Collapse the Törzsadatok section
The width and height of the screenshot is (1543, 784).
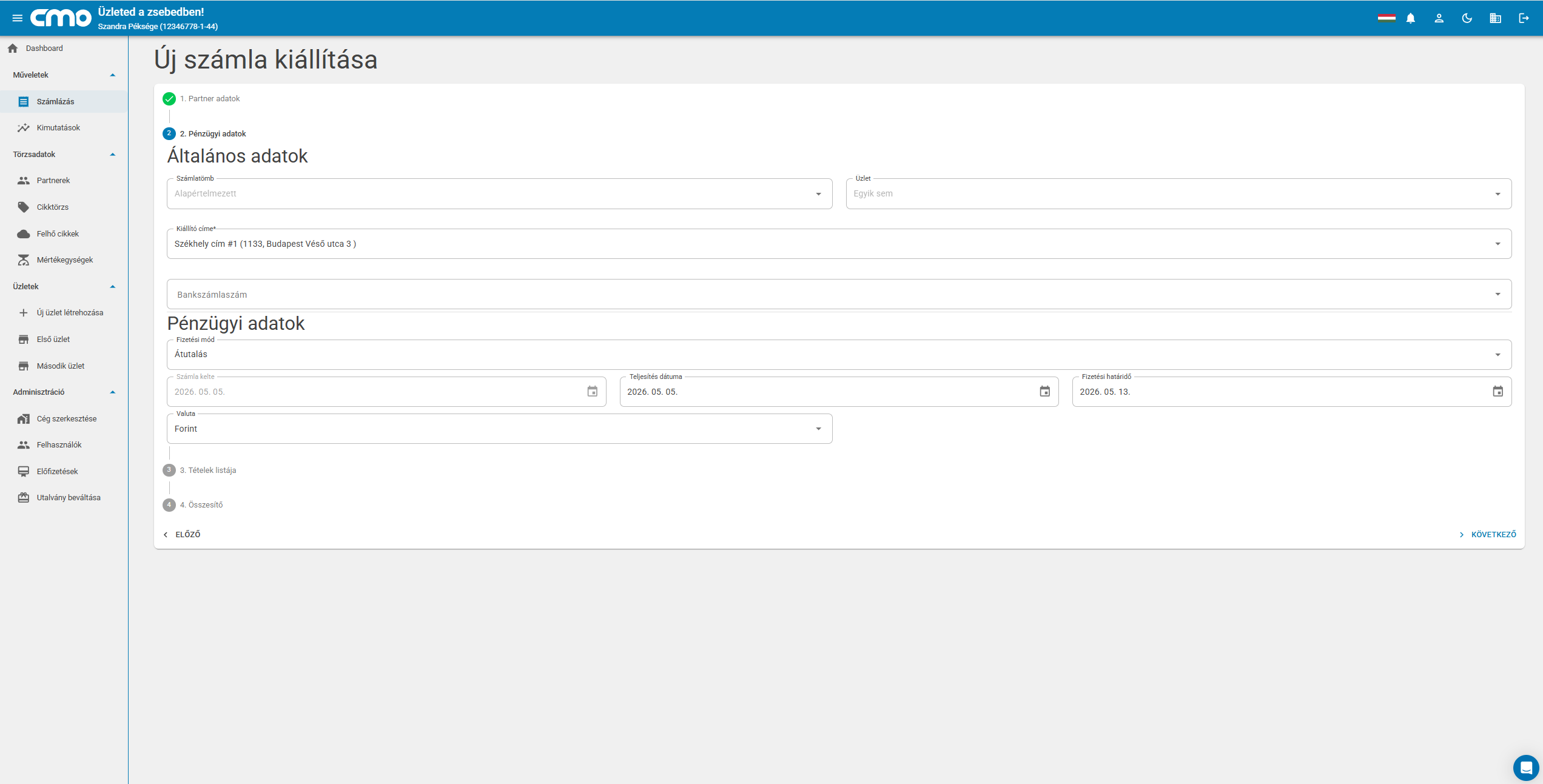[112, 155]
